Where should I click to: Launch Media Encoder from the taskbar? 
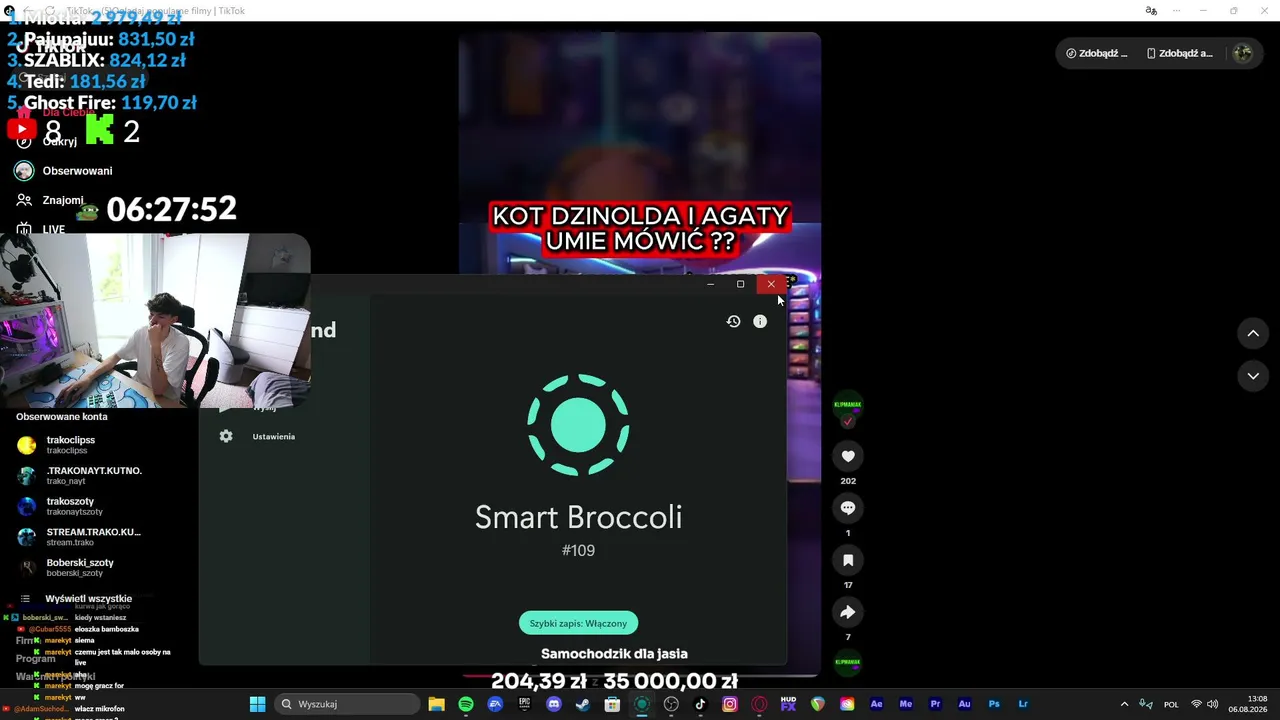pyautogui.click(x=906, y=704)
